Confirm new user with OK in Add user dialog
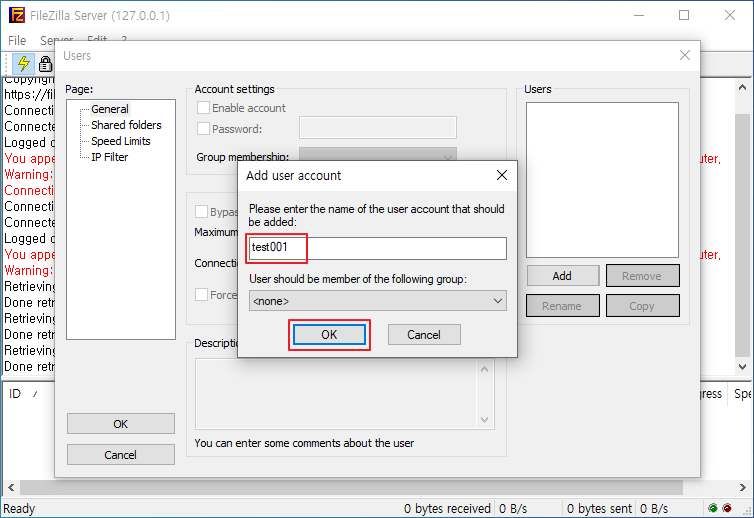This screenshot has height=518, width=754. point(329,335)
